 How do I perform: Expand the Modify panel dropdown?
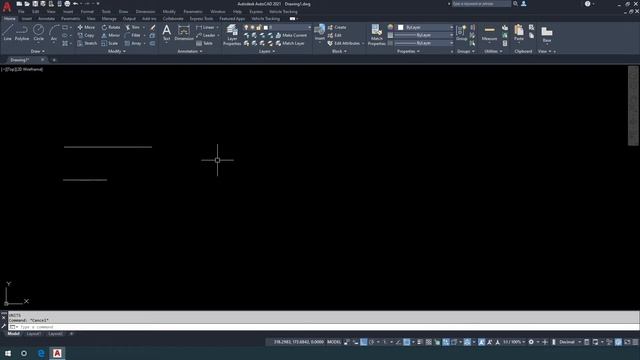(x=116, y=51)
